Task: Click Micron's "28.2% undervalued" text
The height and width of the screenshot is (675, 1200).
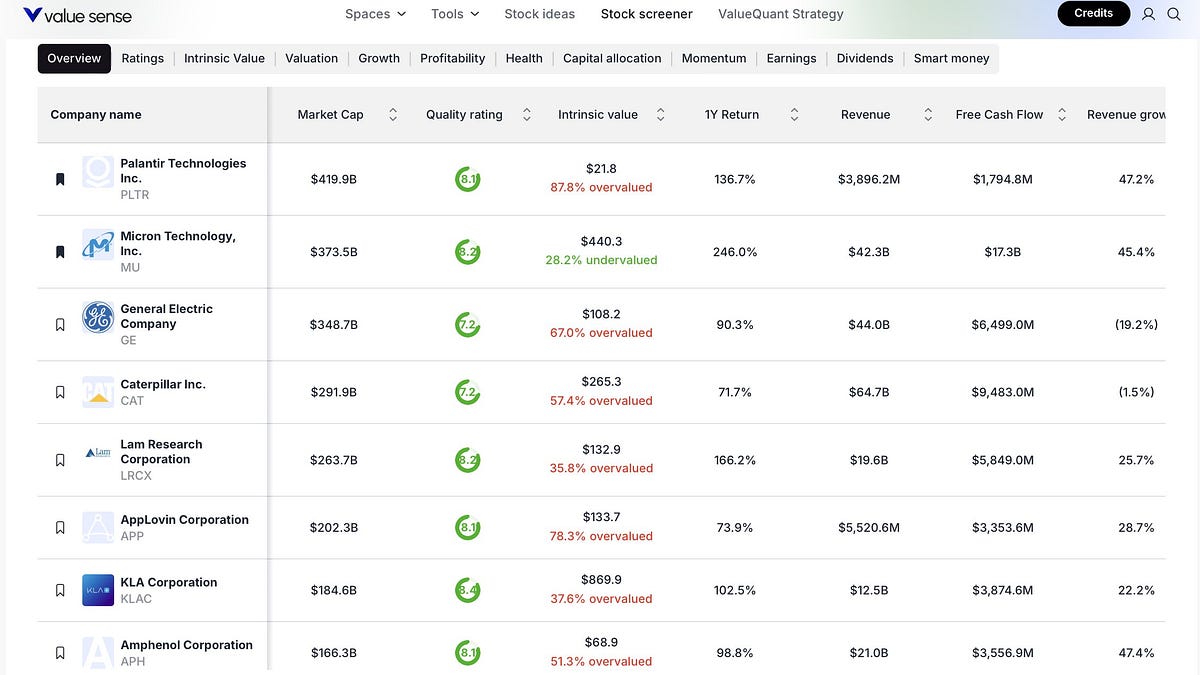Action: [601, 260]
